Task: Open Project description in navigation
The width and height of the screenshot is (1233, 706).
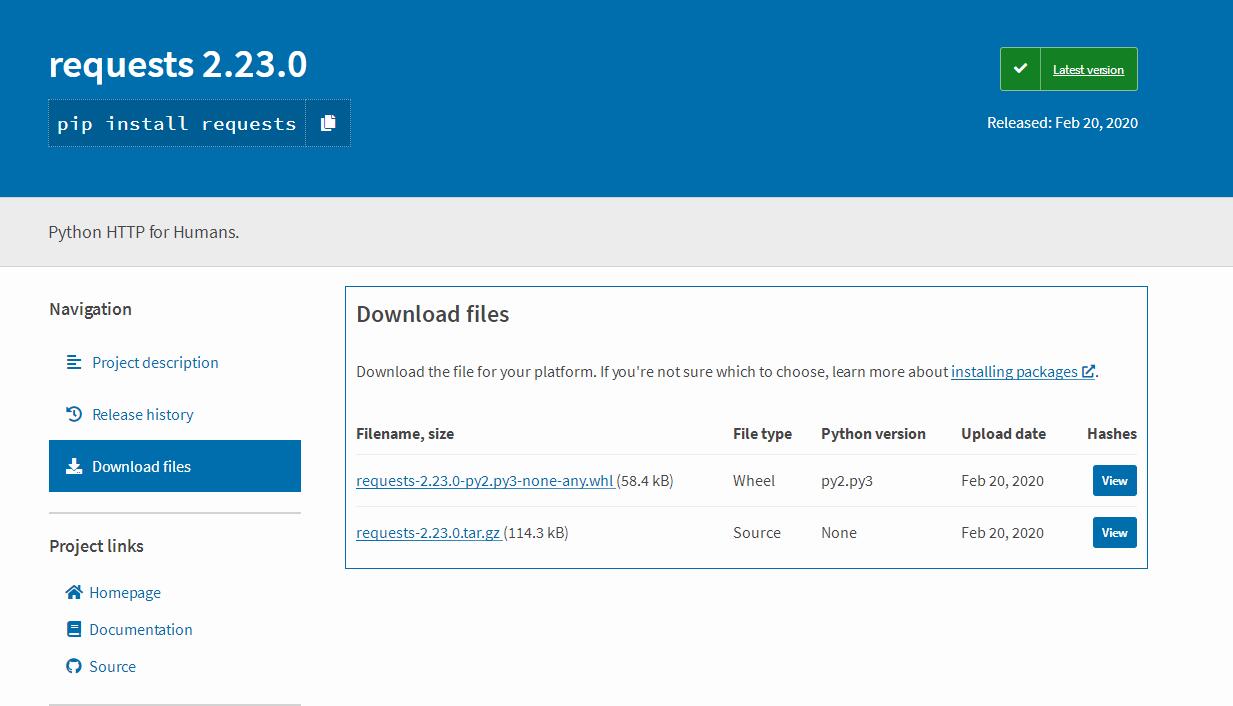Action: pyautogui.click(x=155, y=362)
